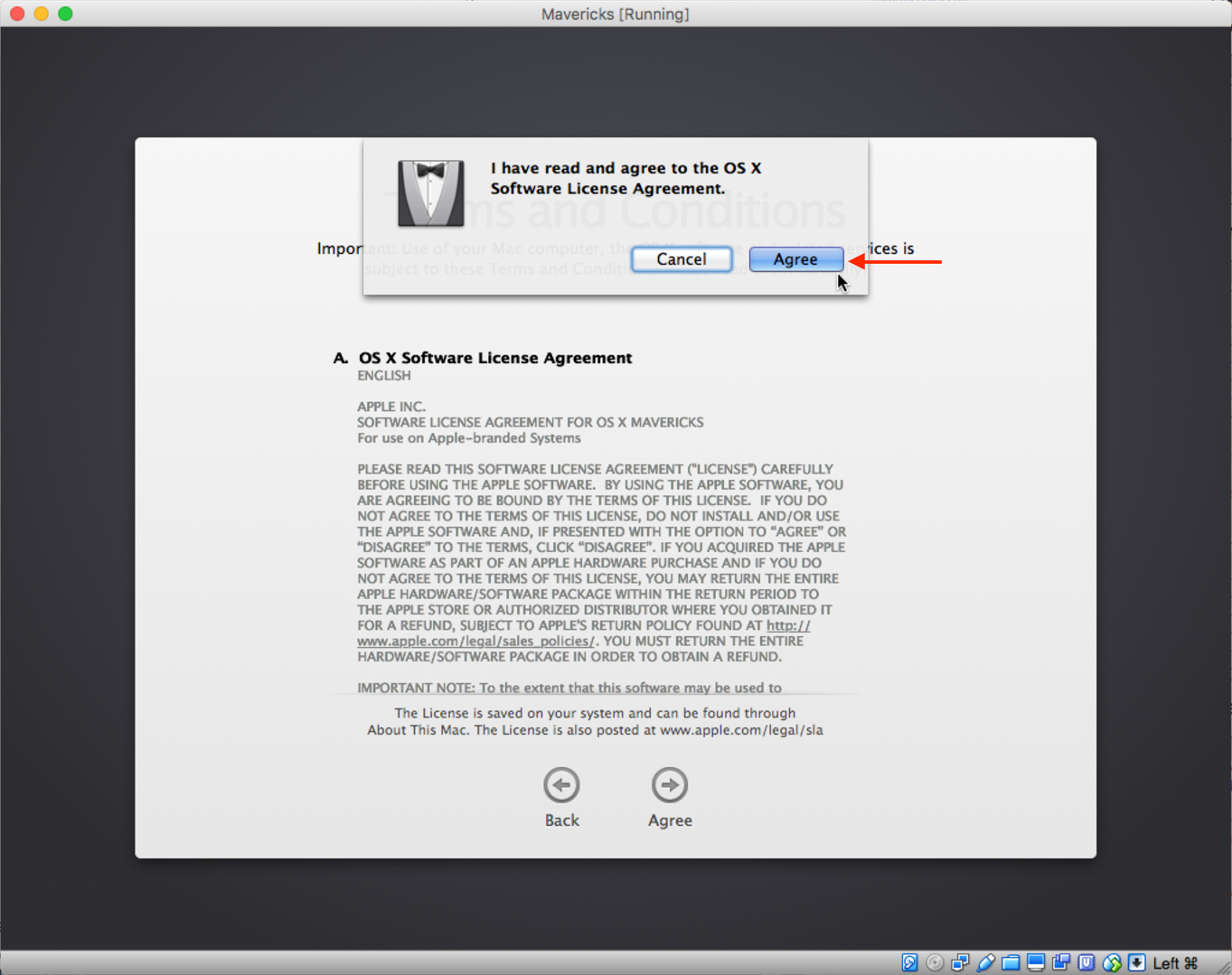Open the Apple sales policies link
This screenshot has height=975, width=1232.
pyautogui.click(x=475, y=642)
